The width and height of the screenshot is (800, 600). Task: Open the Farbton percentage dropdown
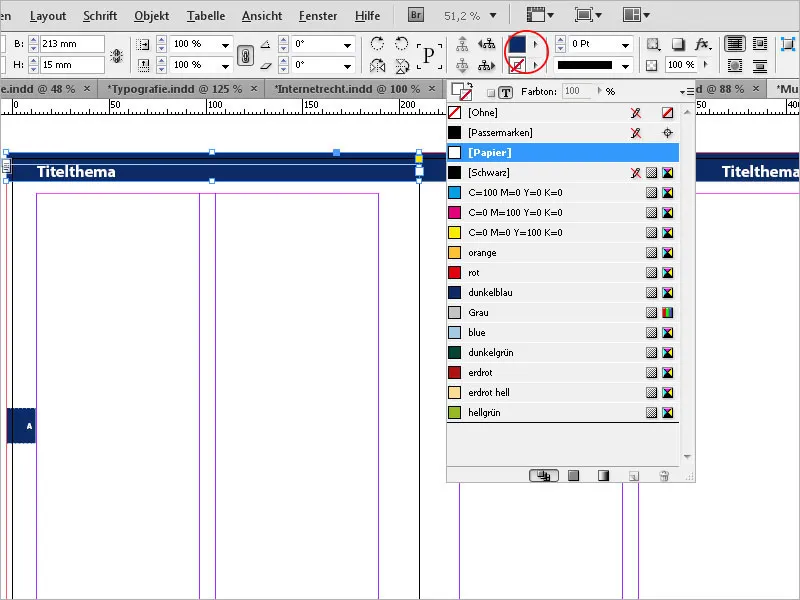(x=597, y=91)
